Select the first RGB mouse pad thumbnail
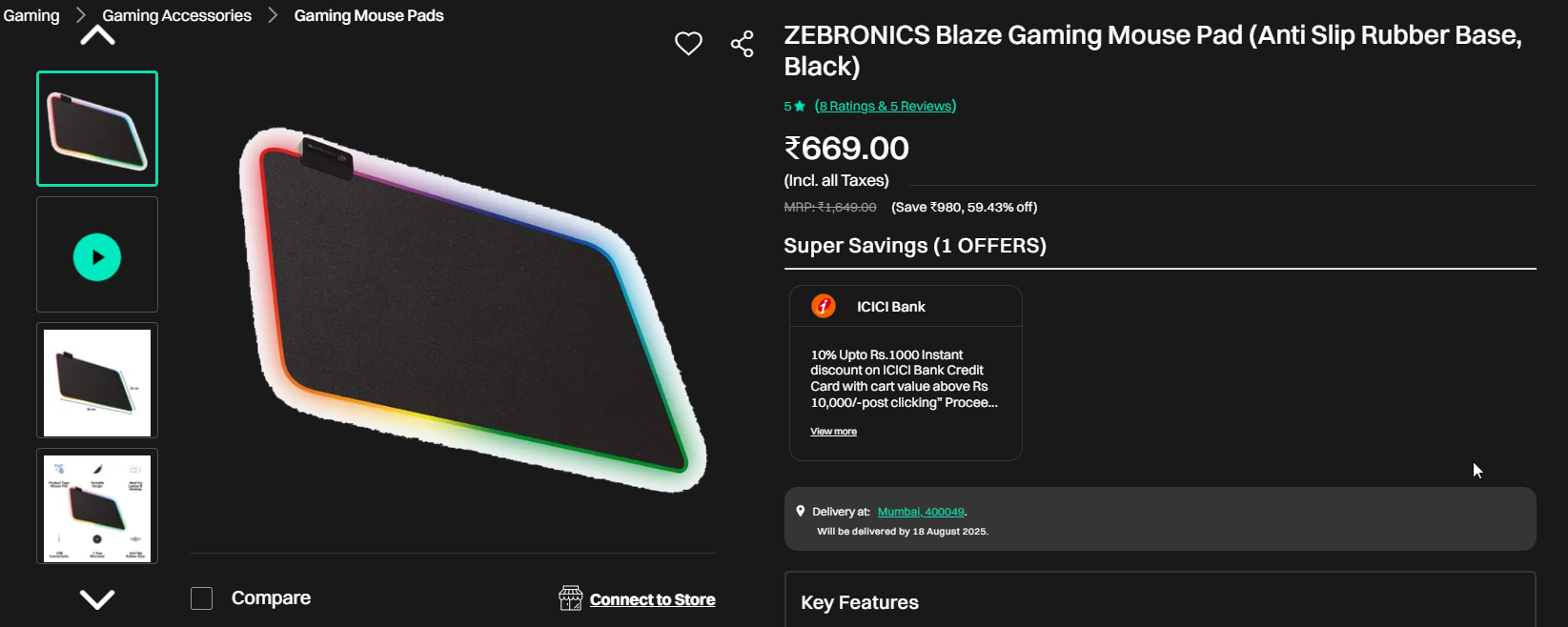 (97, 129)
